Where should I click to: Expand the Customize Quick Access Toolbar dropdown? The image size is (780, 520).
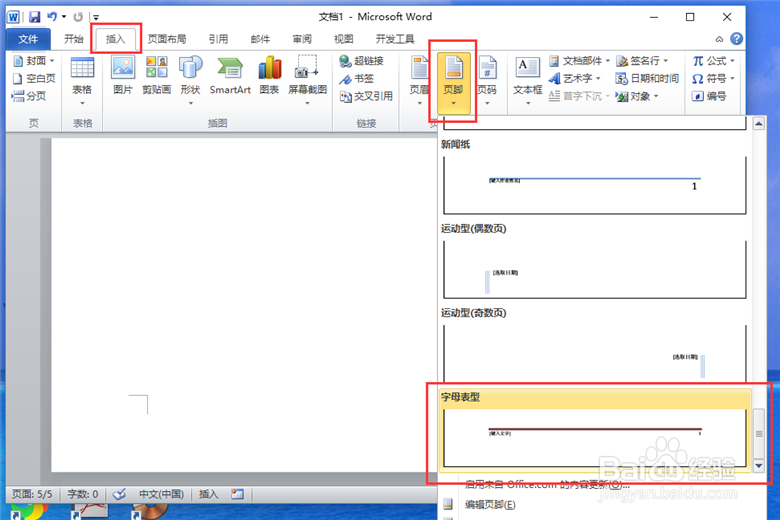(x=96, y=17)
